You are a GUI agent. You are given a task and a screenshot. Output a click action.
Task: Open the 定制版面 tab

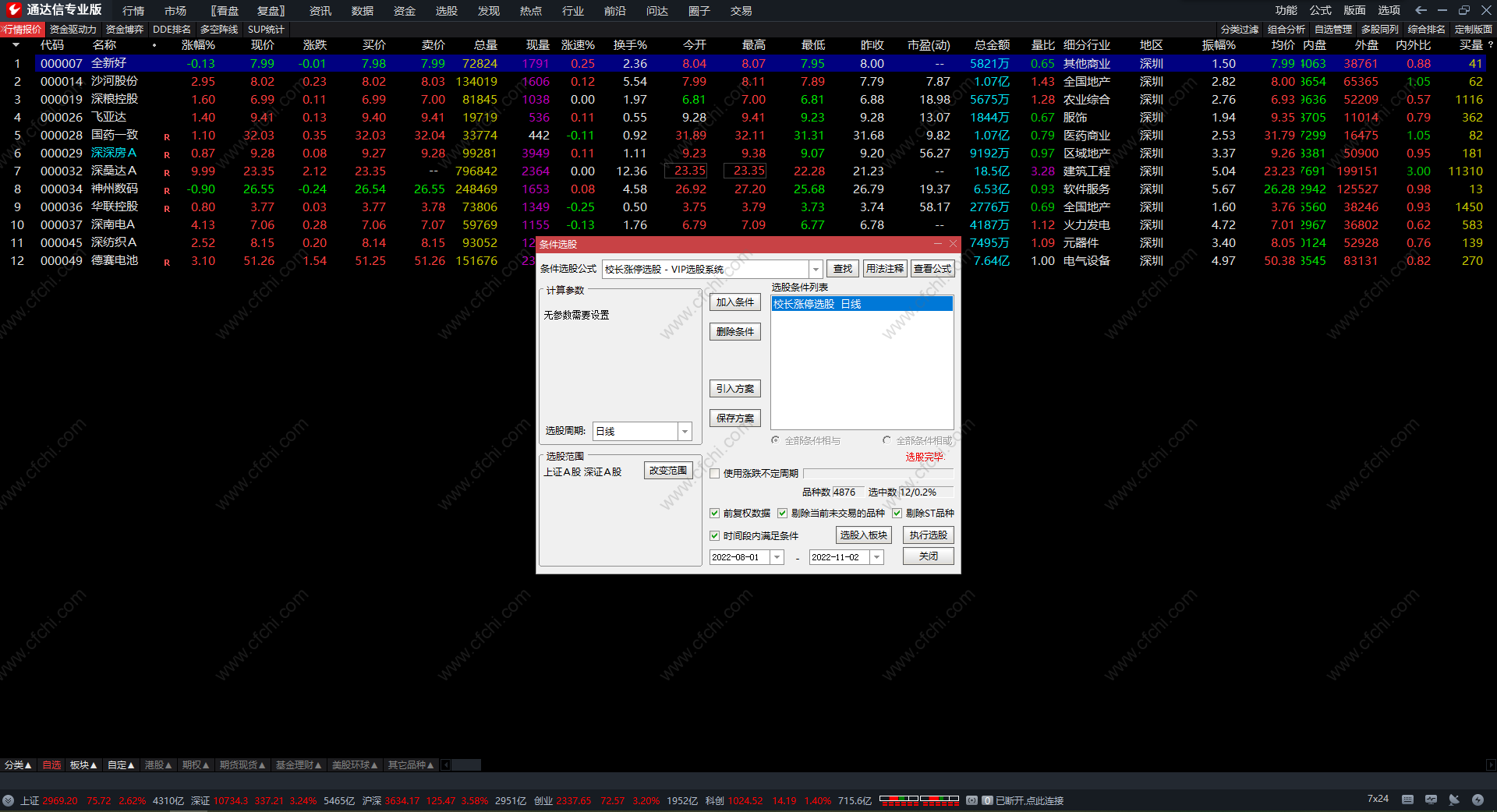[x=1474, y=30]
